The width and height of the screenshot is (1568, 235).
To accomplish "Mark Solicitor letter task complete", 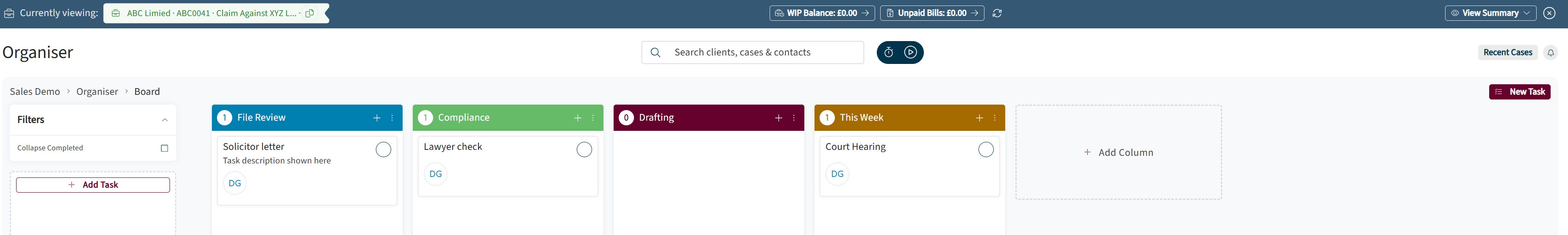I will click(384, 149).
